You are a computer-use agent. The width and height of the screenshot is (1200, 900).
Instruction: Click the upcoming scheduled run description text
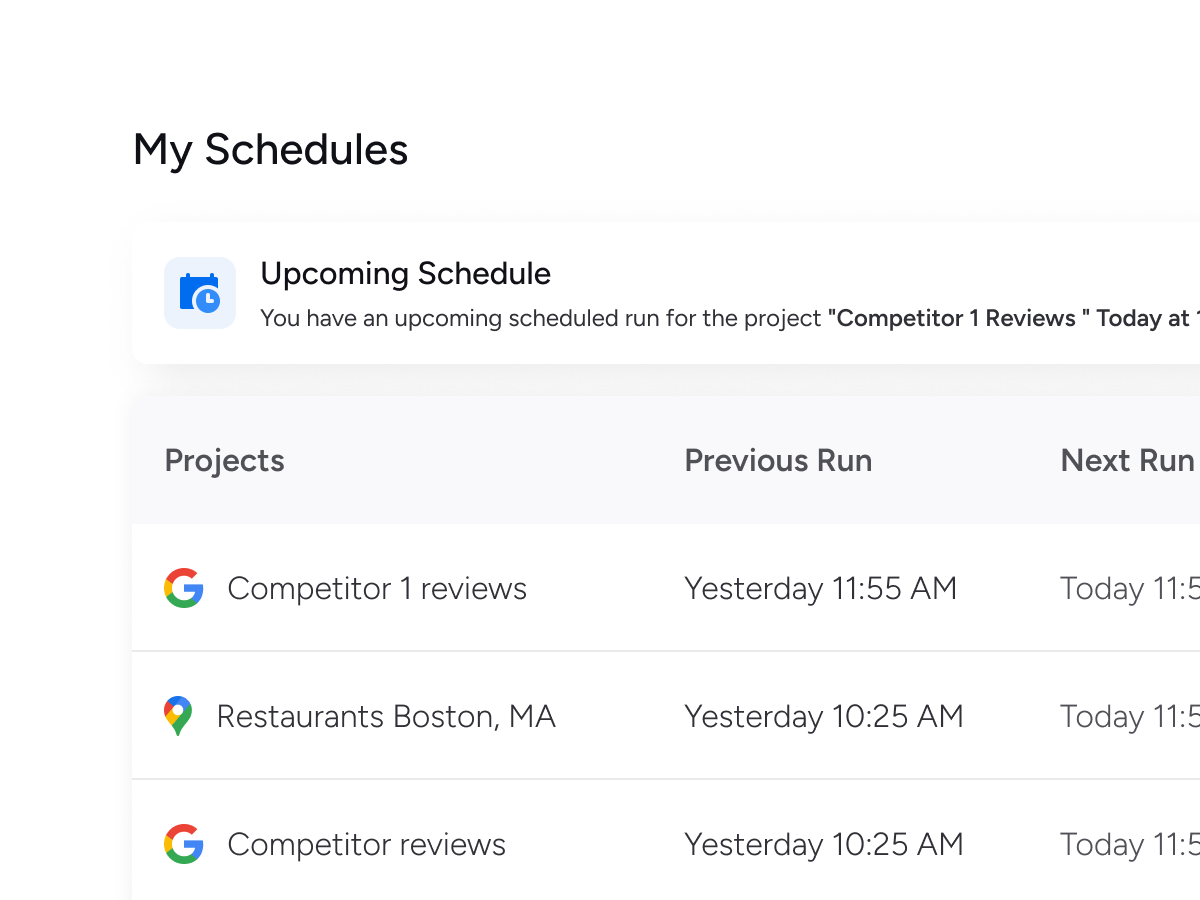coord(542,319)
